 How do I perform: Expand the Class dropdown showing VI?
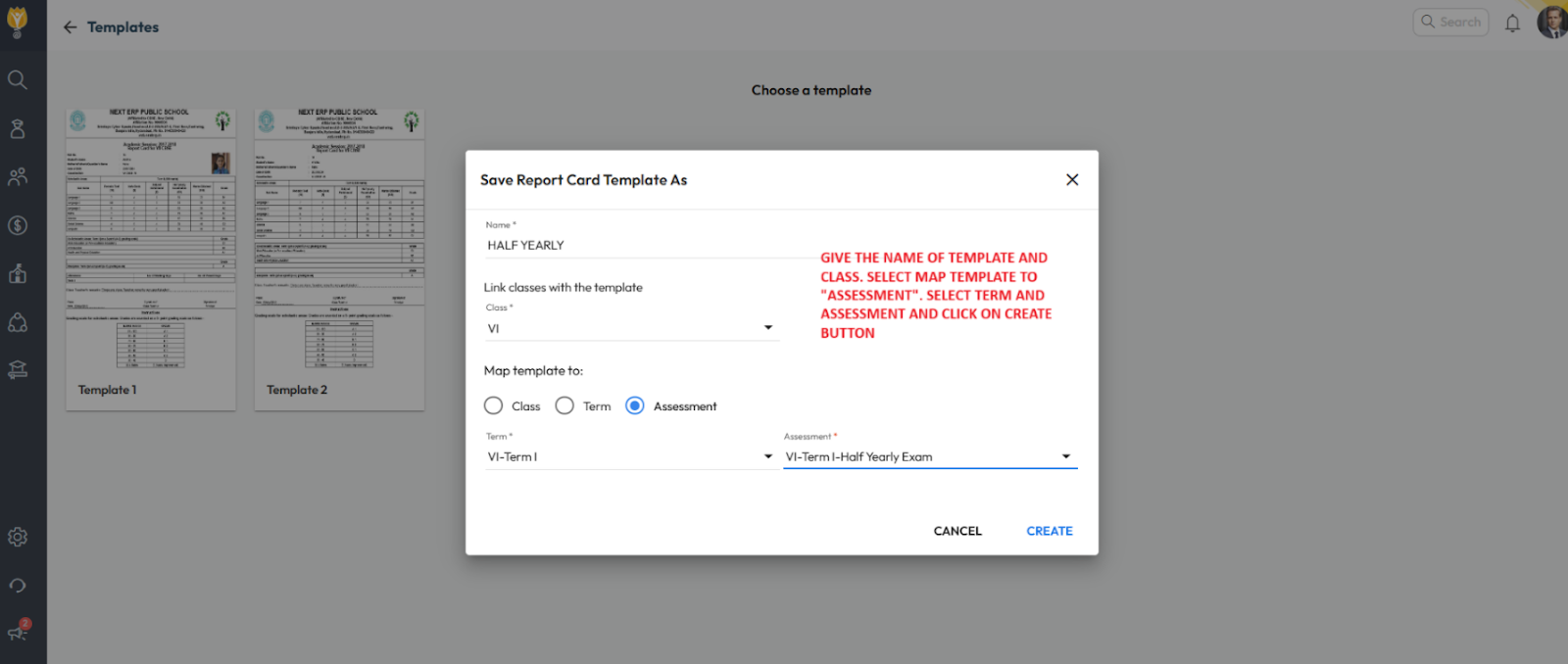coord(631,328)
